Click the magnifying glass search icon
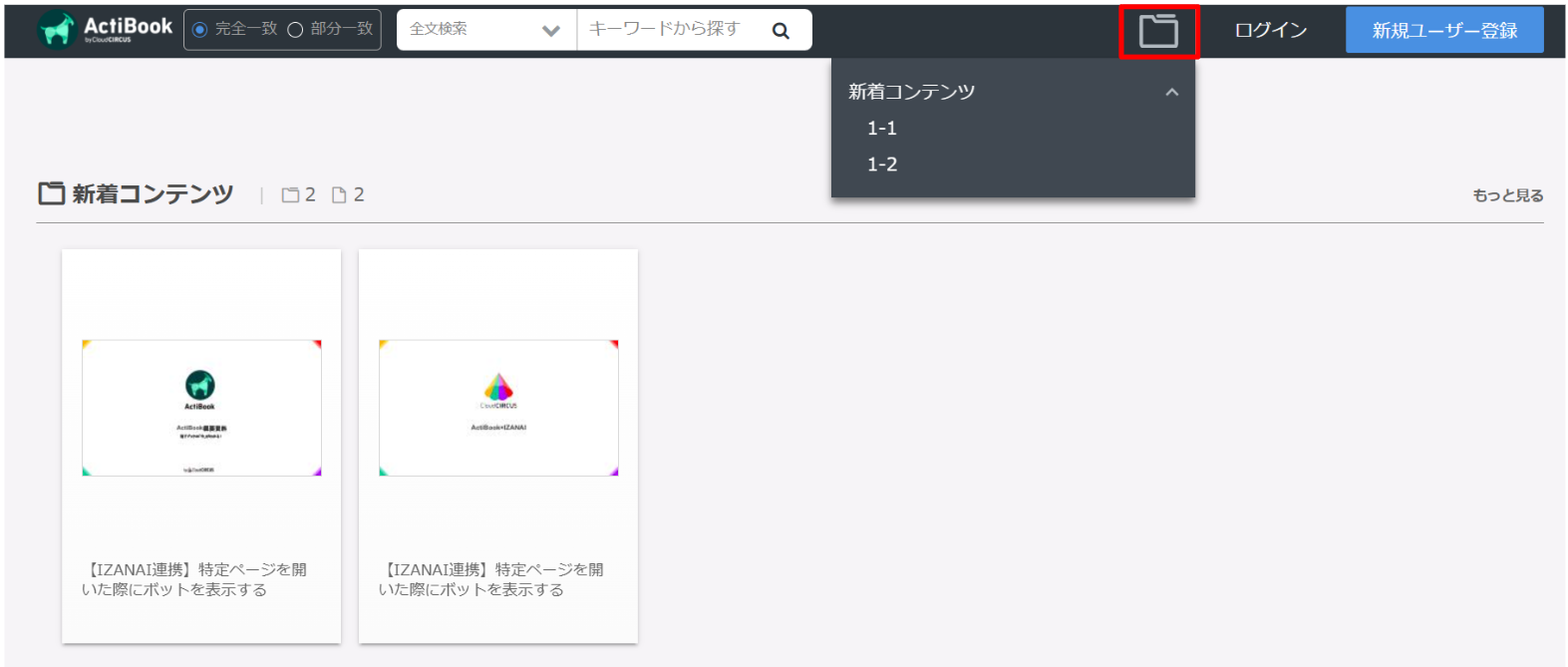Viewport: 1568px width, 667px height. [781, 31]
